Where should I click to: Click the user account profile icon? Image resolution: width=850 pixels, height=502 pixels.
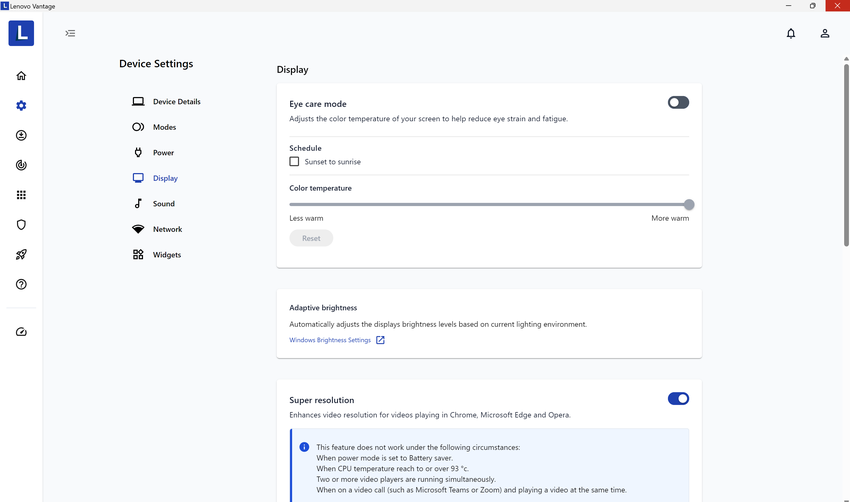point(825,33)
